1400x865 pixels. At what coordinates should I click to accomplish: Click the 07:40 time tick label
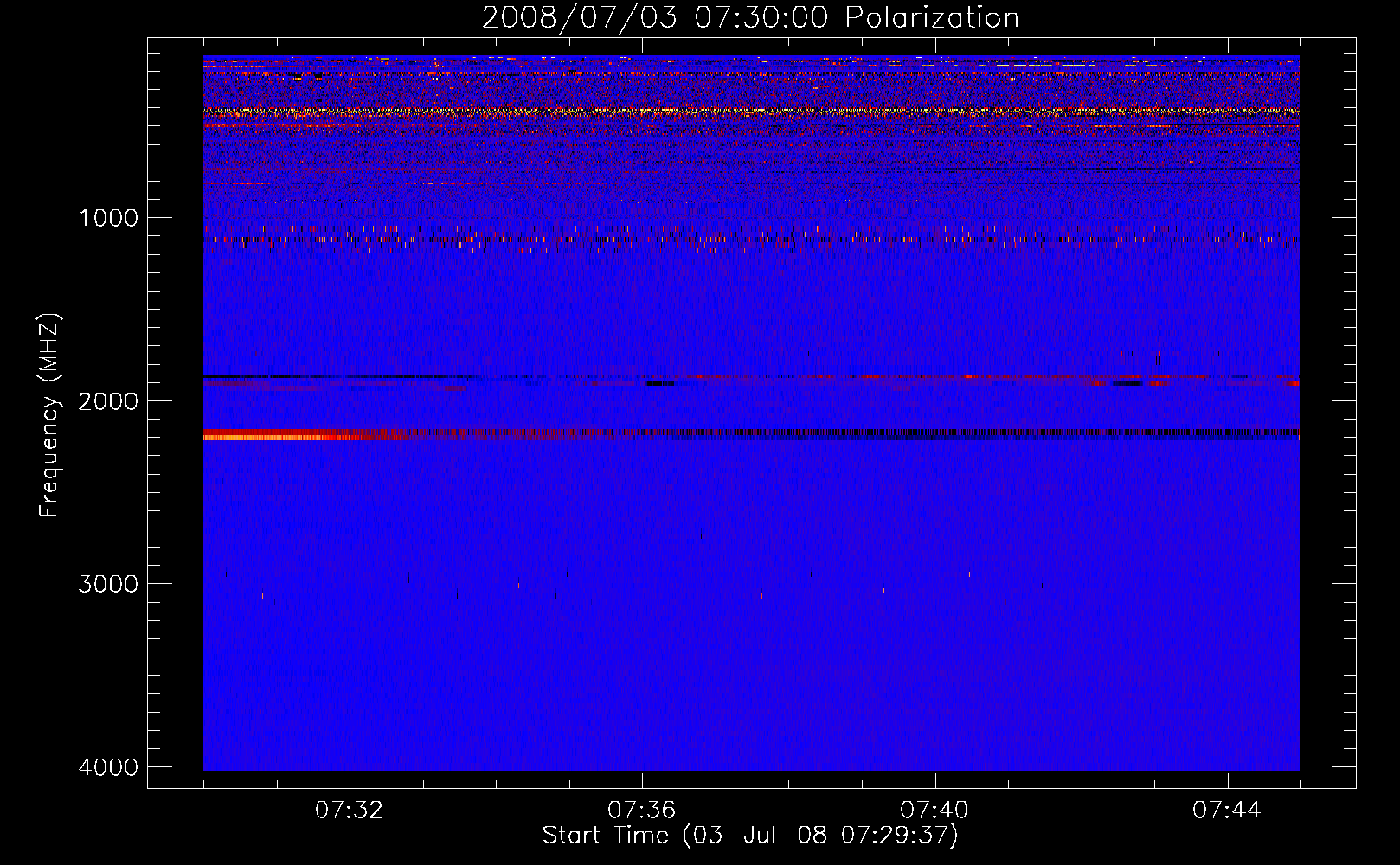click(934, 811)
